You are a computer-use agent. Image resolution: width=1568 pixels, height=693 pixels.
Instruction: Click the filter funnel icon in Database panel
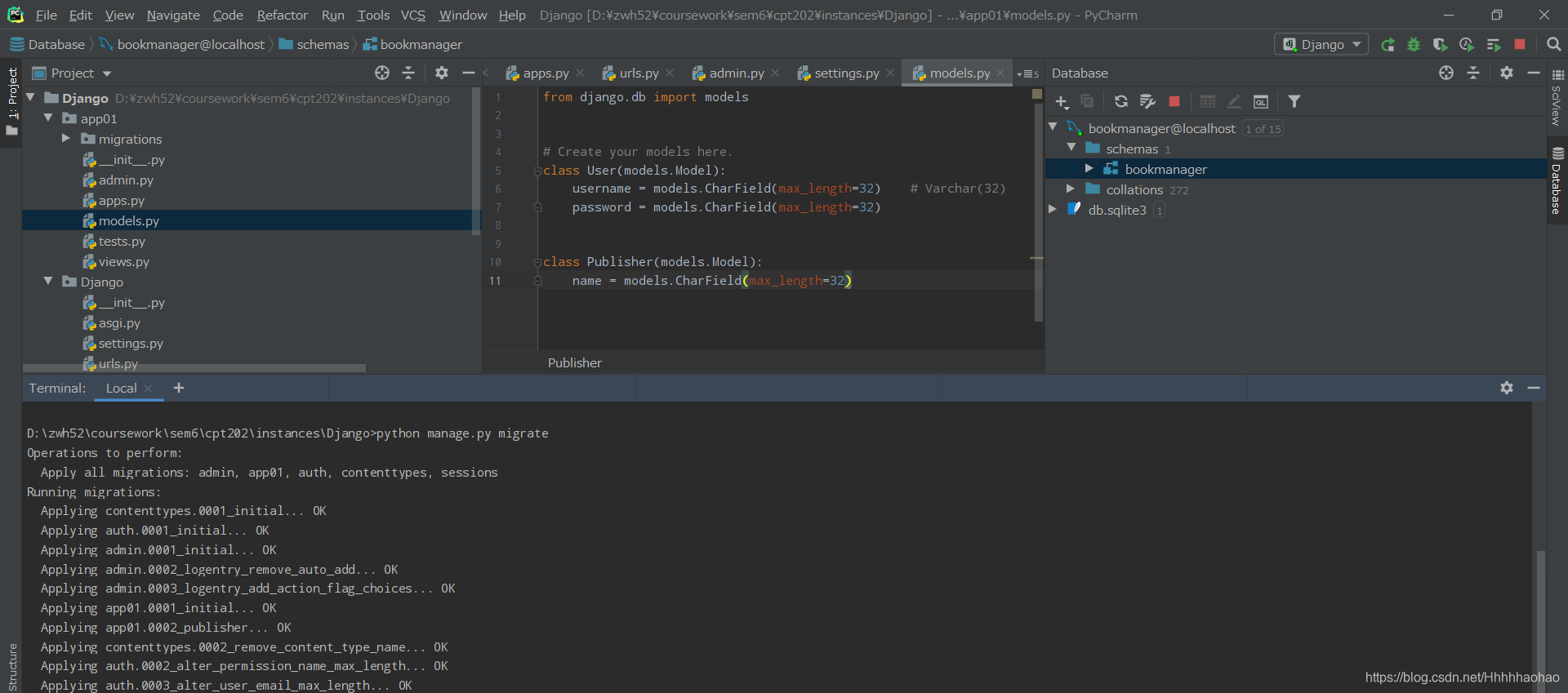point(1294,101)
